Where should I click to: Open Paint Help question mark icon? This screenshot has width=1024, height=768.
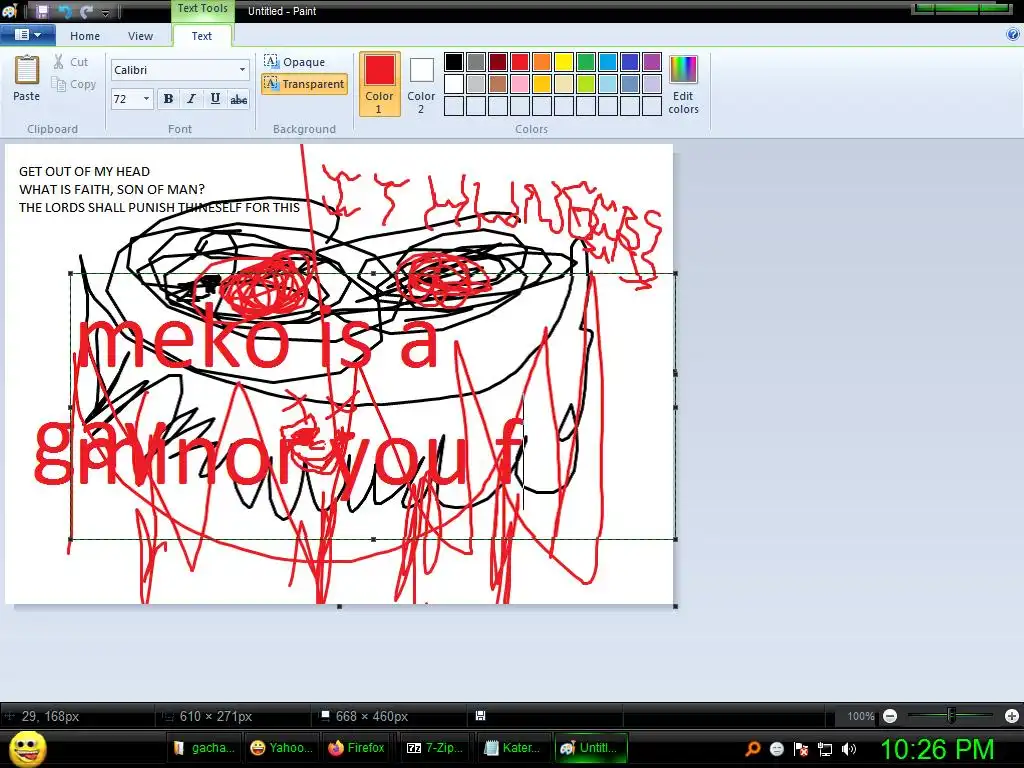(1013, 35)
